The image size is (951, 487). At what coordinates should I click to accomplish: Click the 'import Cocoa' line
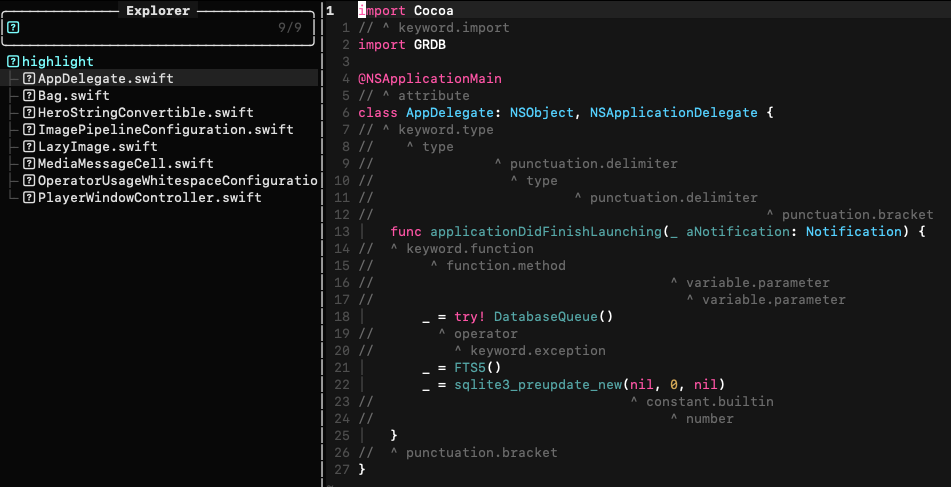[406, 11]
